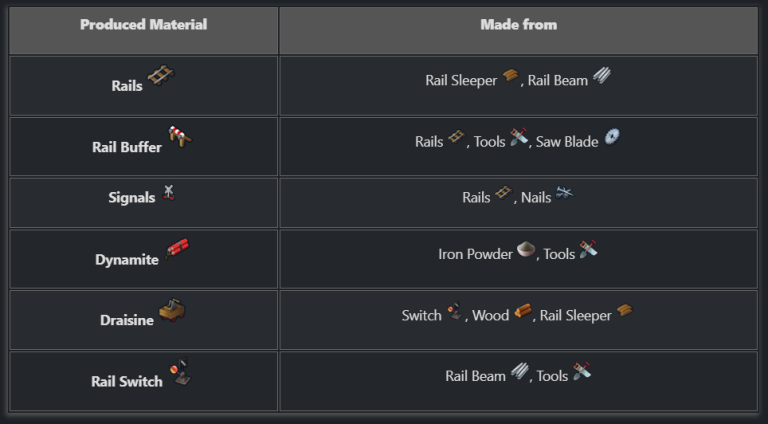Open the Rail Buffer material label

tap(127, 147)
